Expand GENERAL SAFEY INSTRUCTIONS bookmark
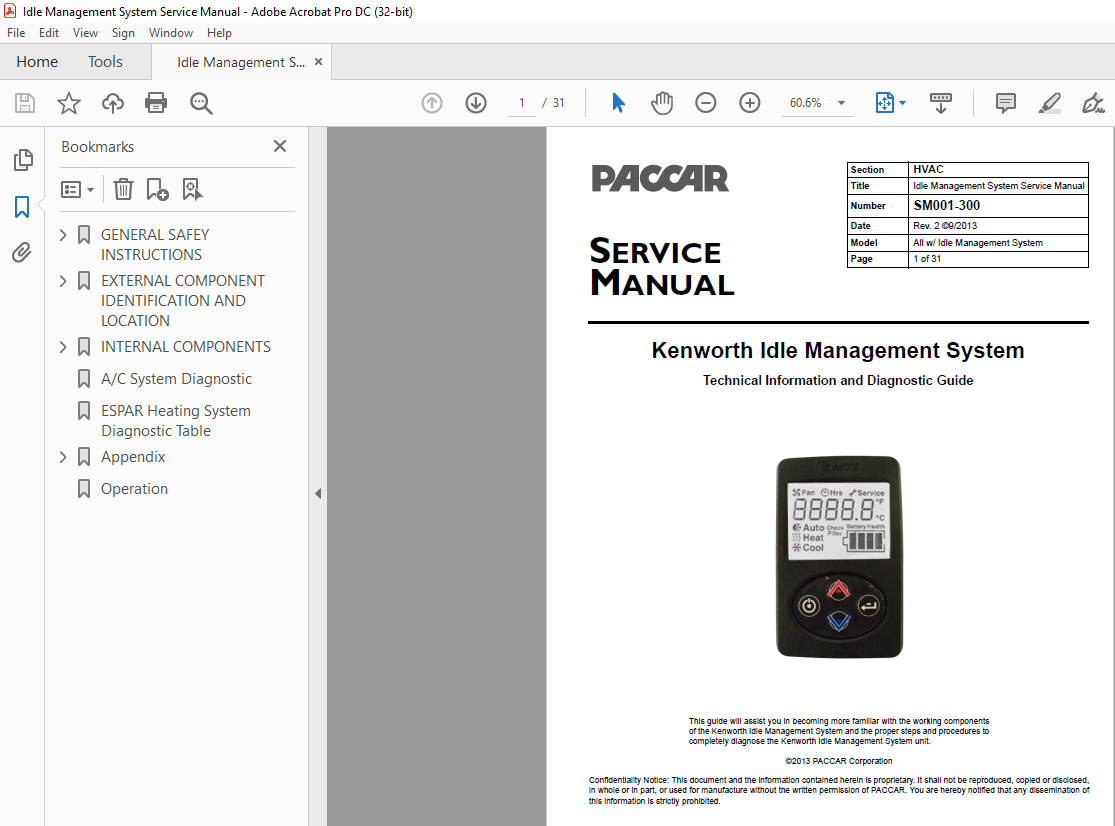The height and width of the screenshot is (826, 1115). click(63, 235)
